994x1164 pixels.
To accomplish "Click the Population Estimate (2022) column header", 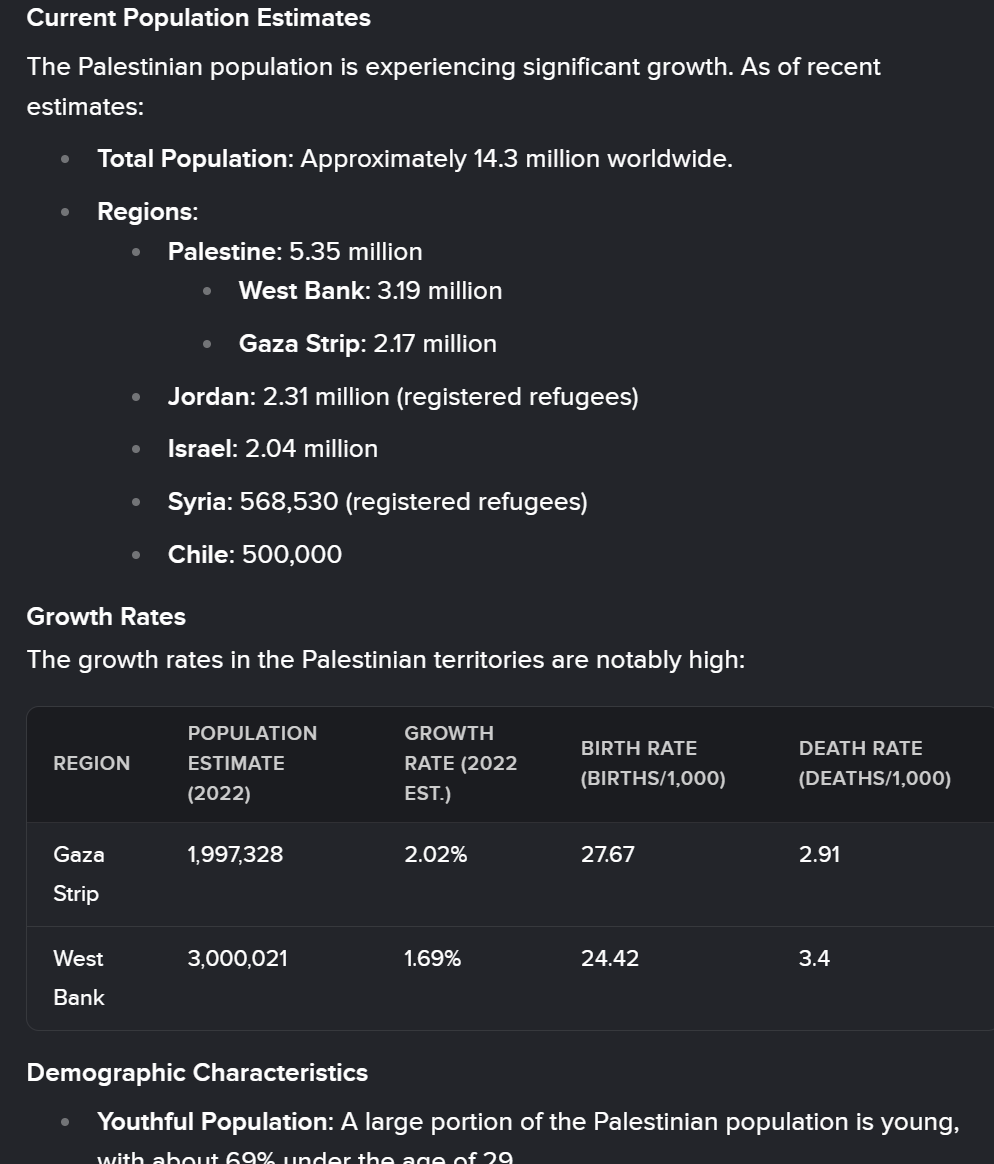I will tap(252, 763).
